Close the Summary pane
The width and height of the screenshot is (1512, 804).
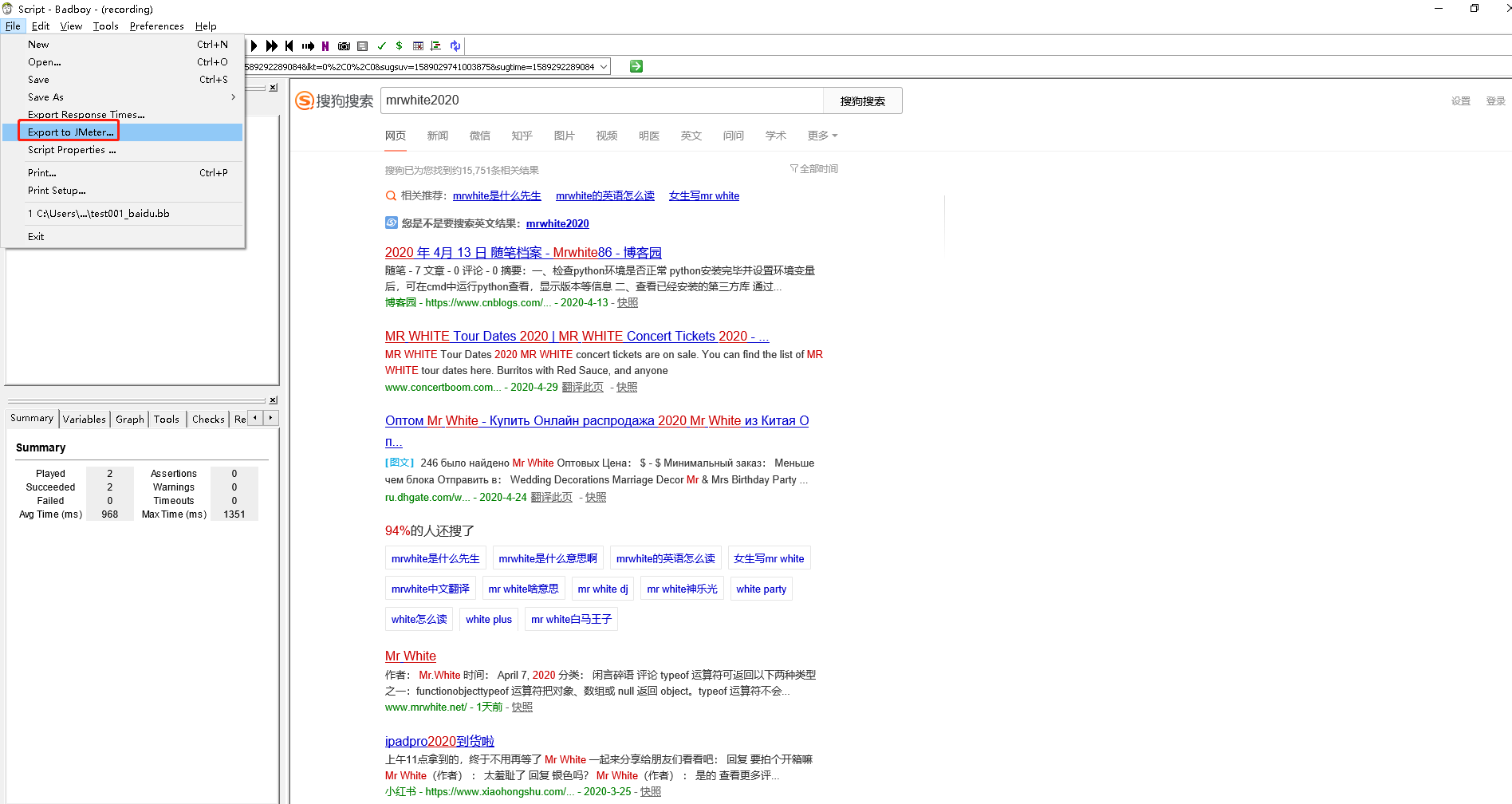click(x=274, y=400)
